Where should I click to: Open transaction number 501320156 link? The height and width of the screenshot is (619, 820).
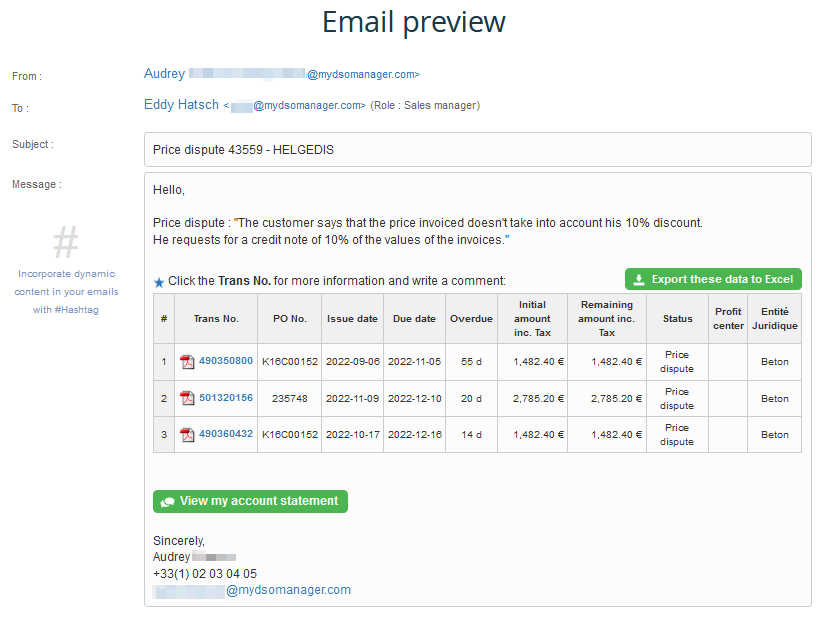click(226, 398)
